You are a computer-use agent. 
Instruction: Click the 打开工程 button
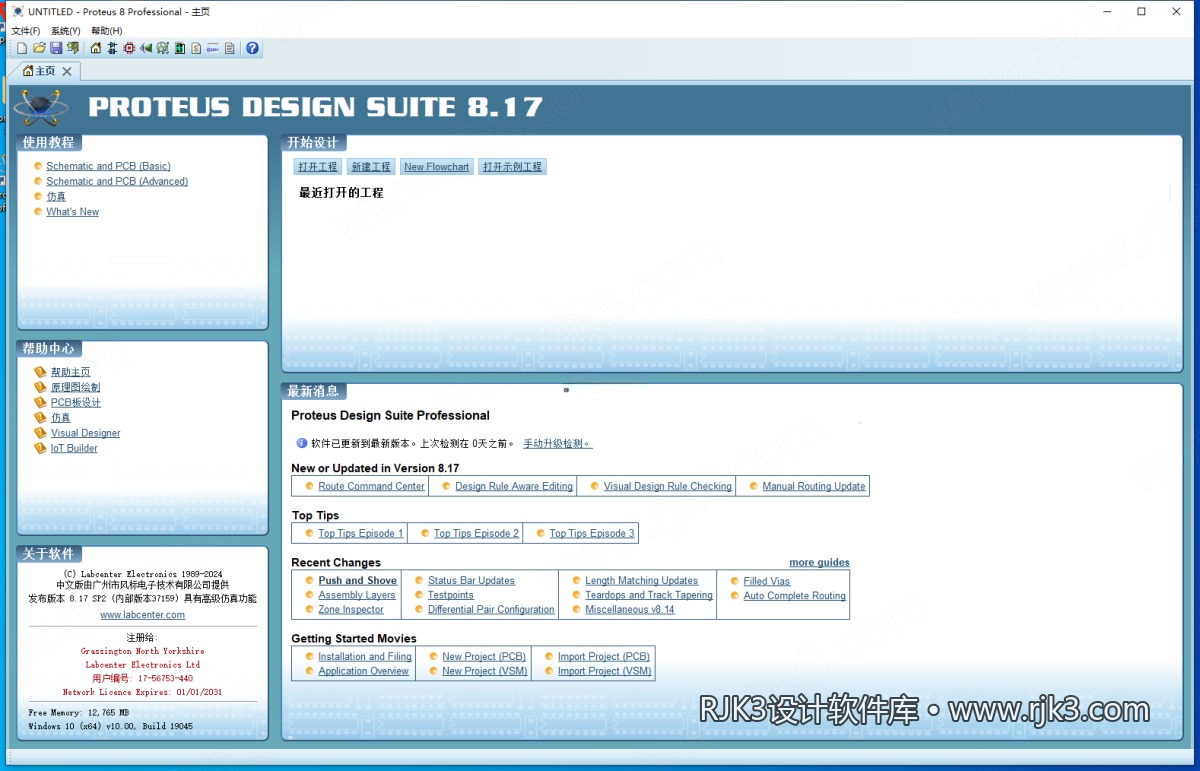click(x=318, y=167)
